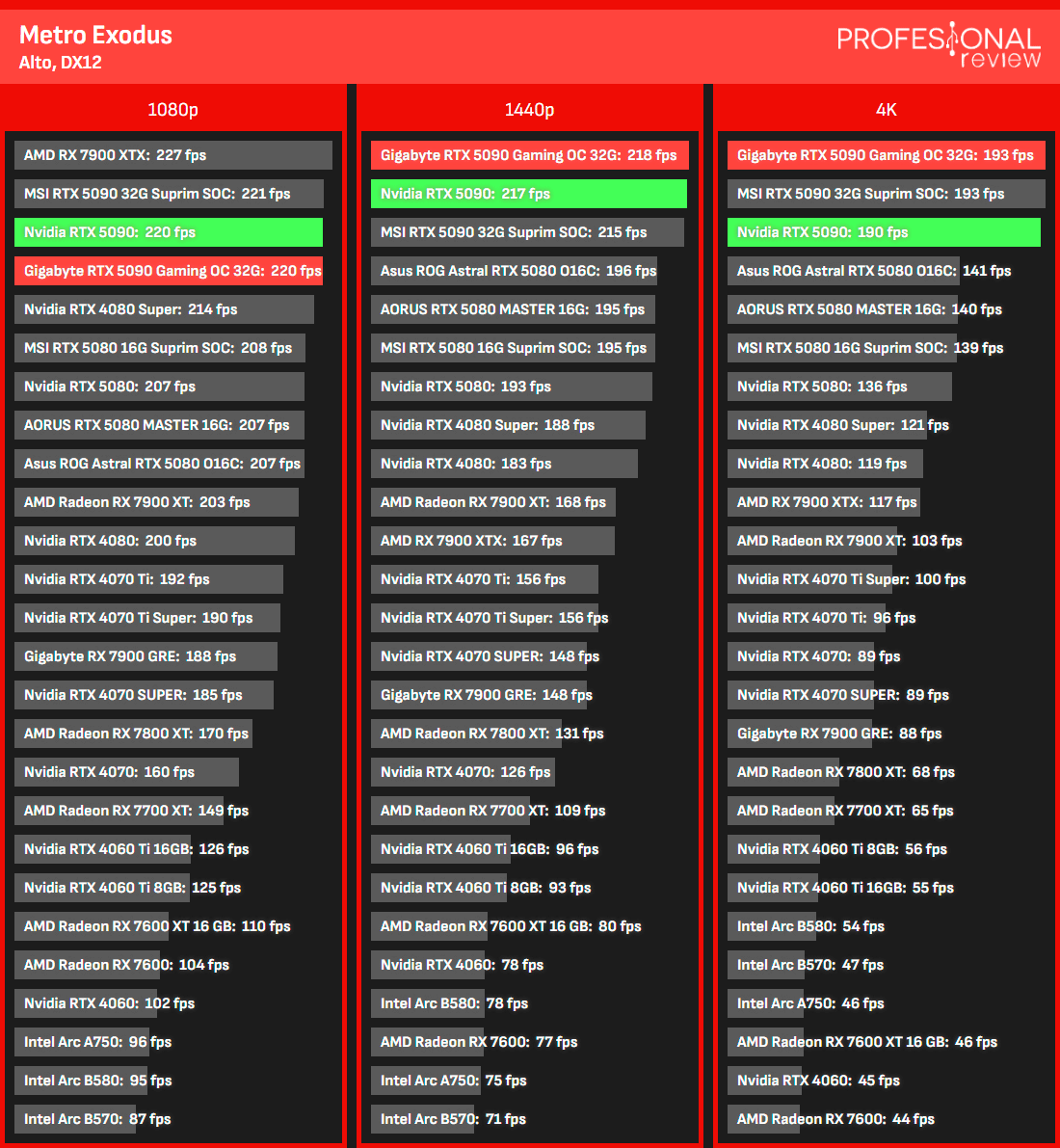Click AMD Radeon RX 7600 104 fps bar
This screenshot has width=1060, height=1148.
tap(87, 965)
